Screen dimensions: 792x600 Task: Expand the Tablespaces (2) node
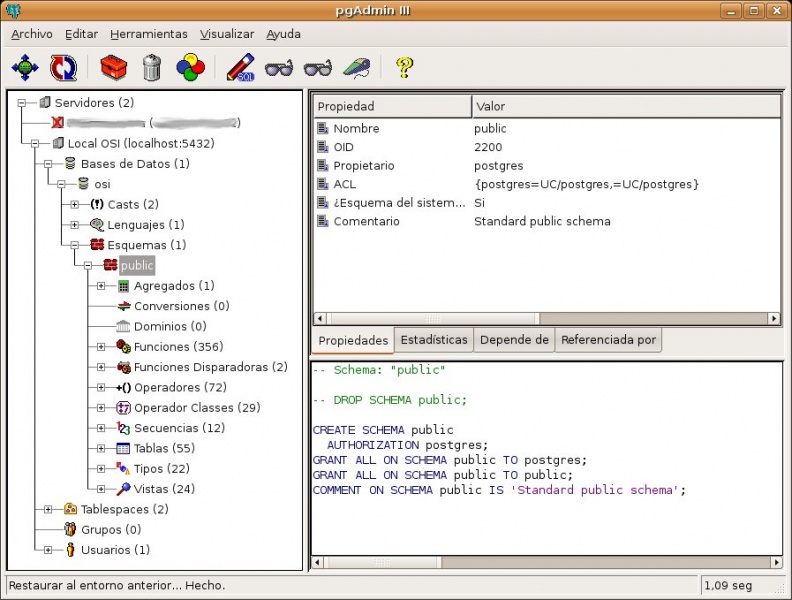click(x=48, y=510)
